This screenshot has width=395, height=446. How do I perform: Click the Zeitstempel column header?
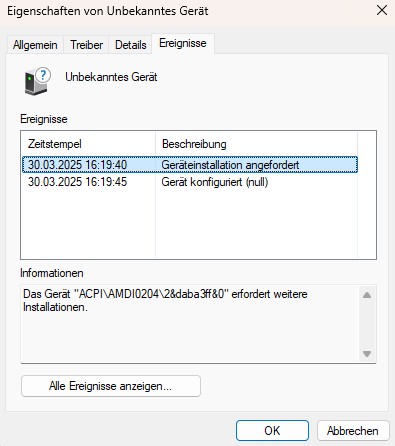point(88,144)
